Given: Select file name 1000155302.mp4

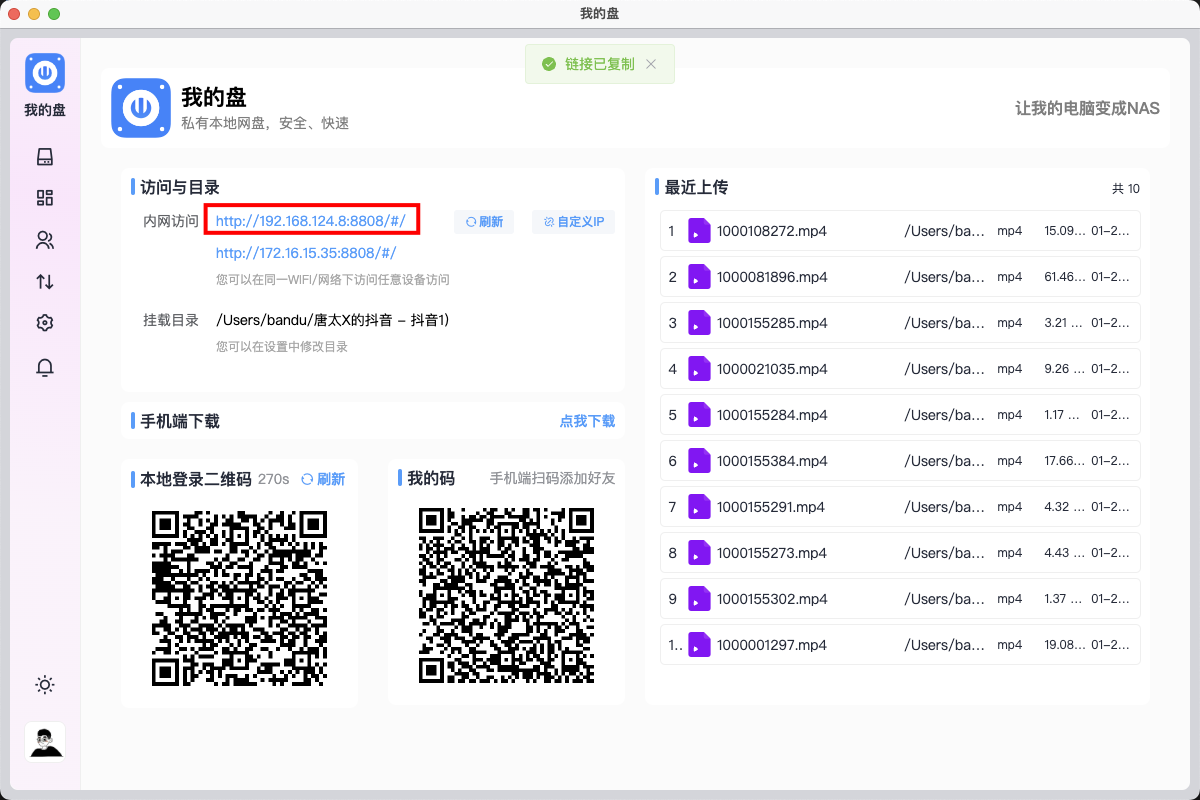Looking at the screenshot, I should 772,599.
